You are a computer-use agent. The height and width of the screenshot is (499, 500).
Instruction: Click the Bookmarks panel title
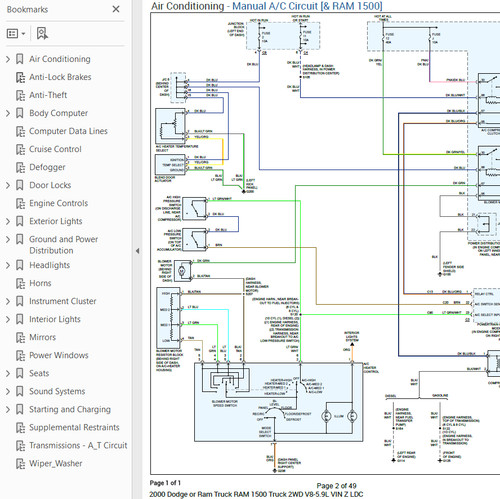coord(27,9)
